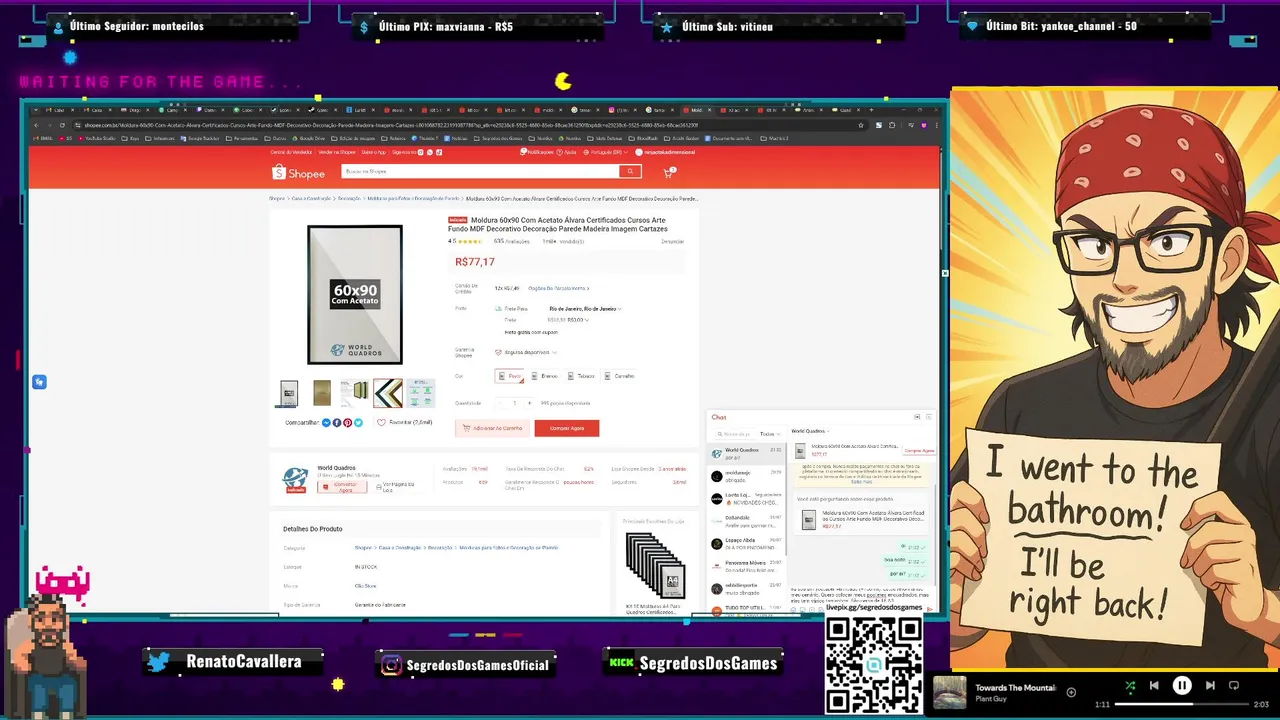Pop out the Shopee chat window
Screen dimensions: 1280x720
click(917, 417)
